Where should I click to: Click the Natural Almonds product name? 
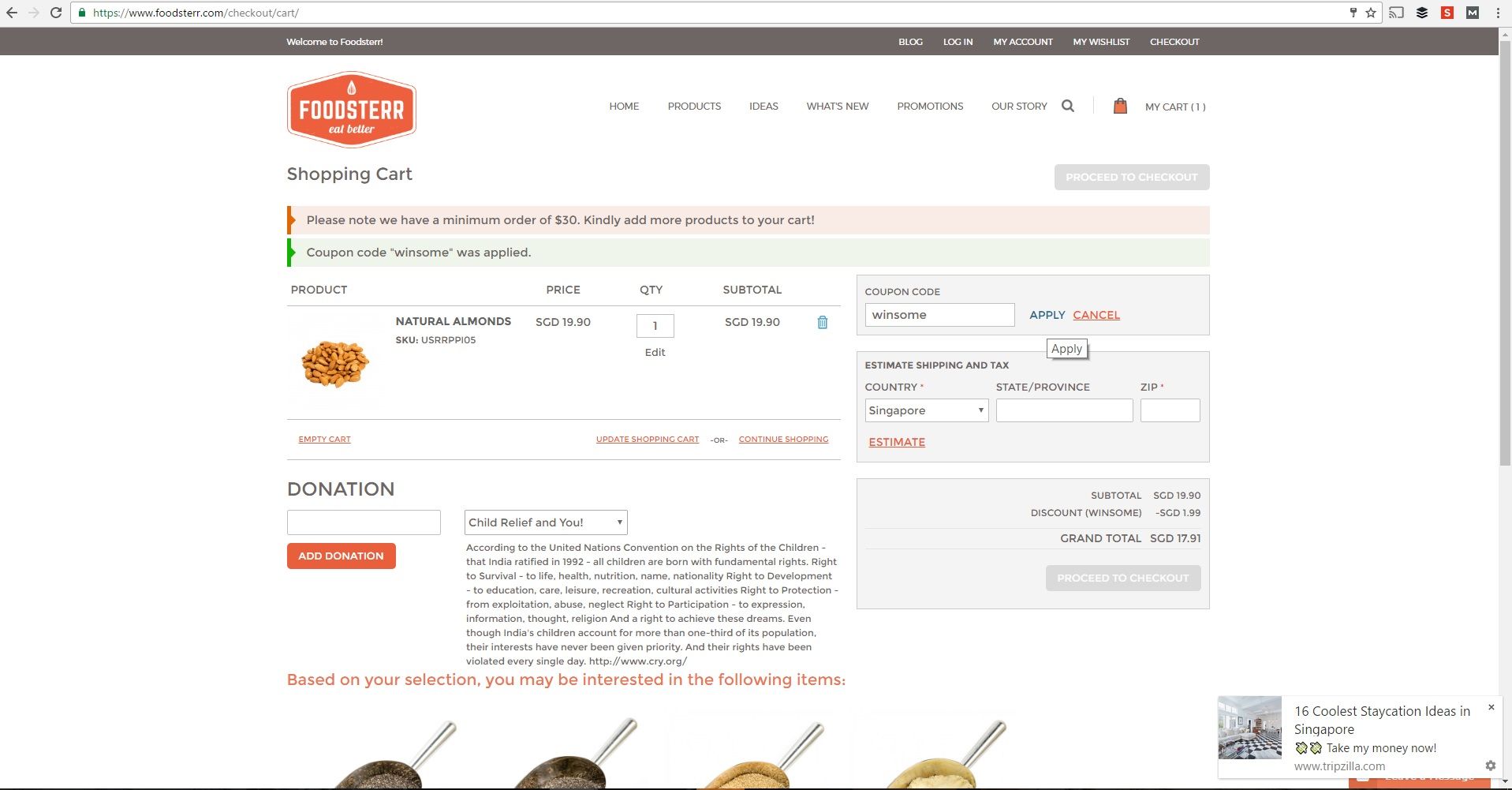(x=454, y=321)
